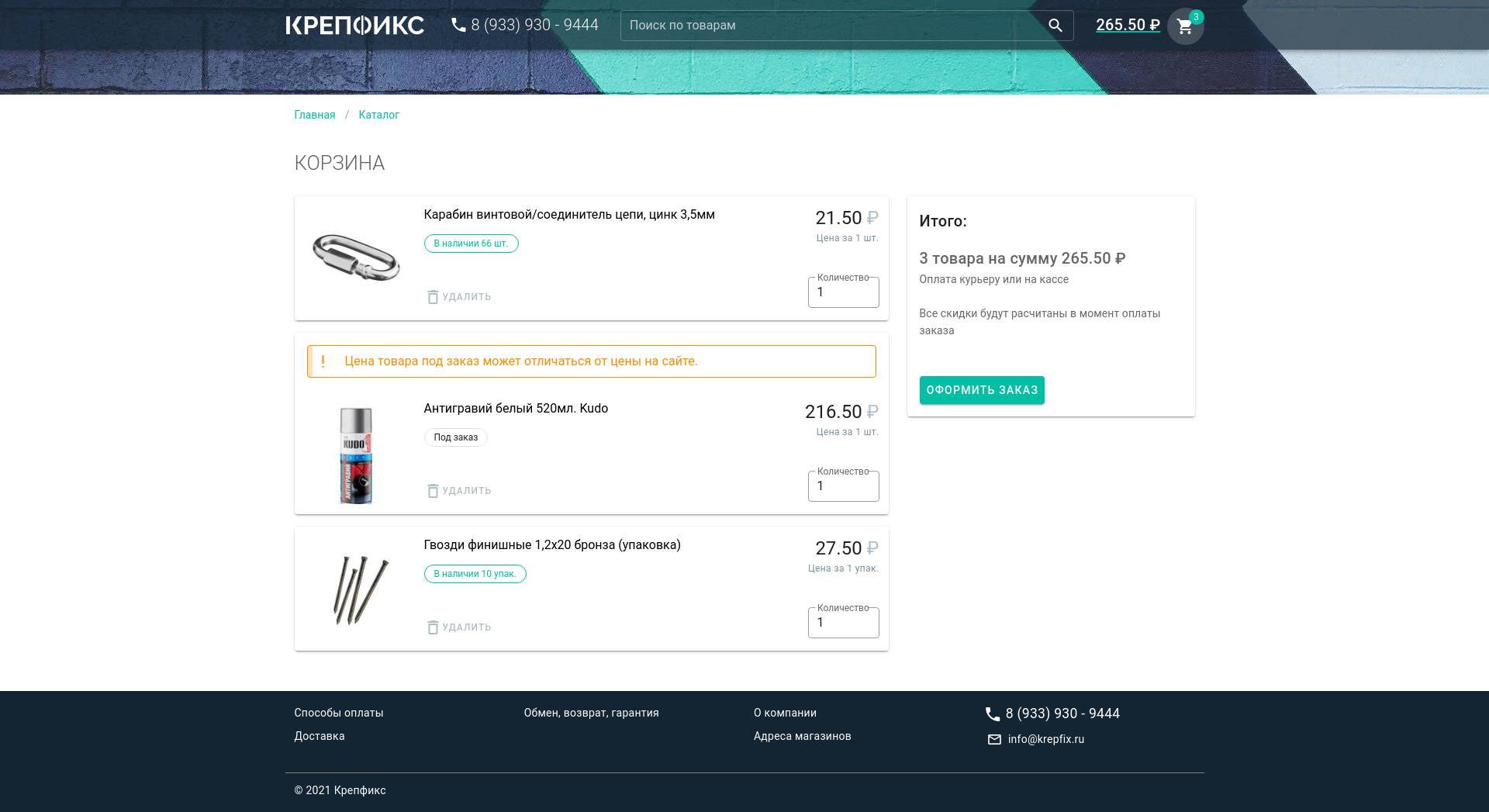Edit quantity field for the carabiner
1489x812 pixels.
843,293
